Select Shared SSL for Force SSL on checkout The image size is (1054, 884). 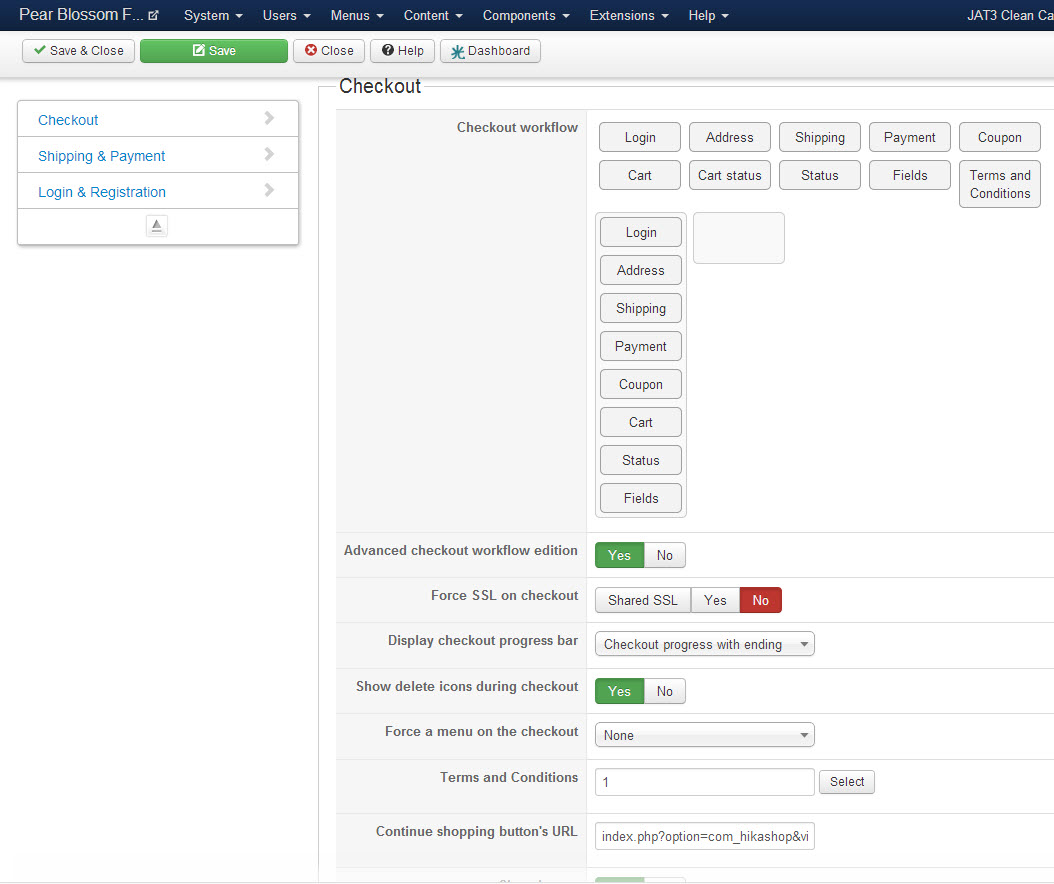[x=643, y=600]
